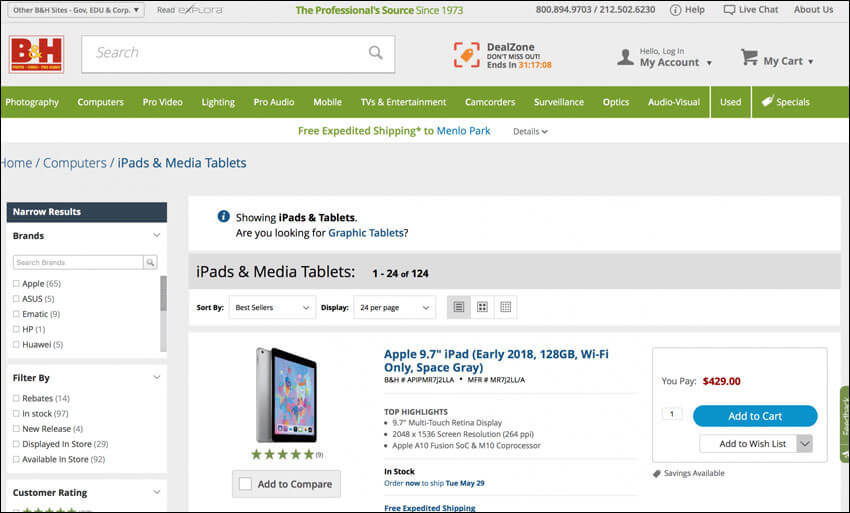Screen dimensions: 850x513
Task: Switch to compact grid view
Action: coord(506,307)
